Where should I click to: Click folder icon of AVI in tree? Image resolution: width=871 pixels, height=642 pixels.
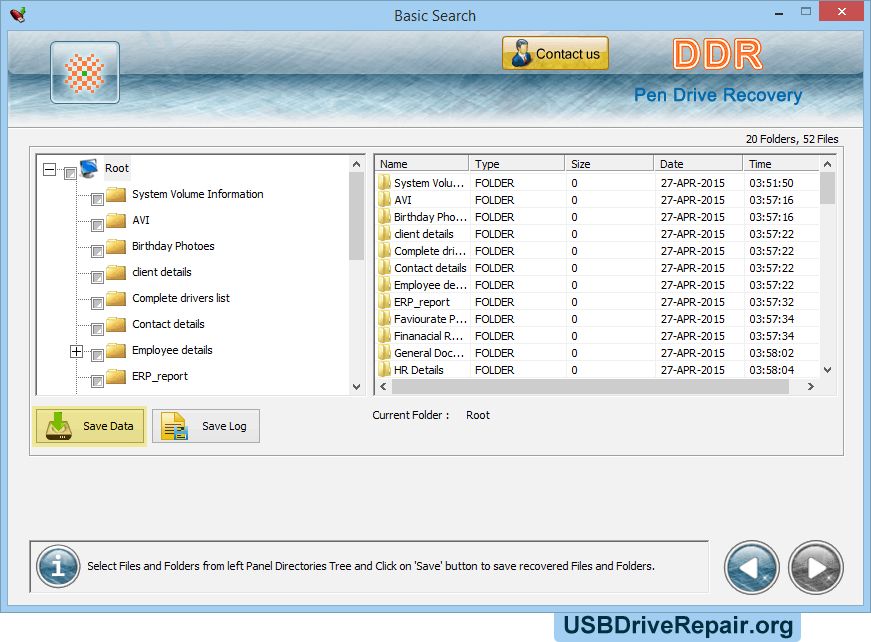point(116,220)
